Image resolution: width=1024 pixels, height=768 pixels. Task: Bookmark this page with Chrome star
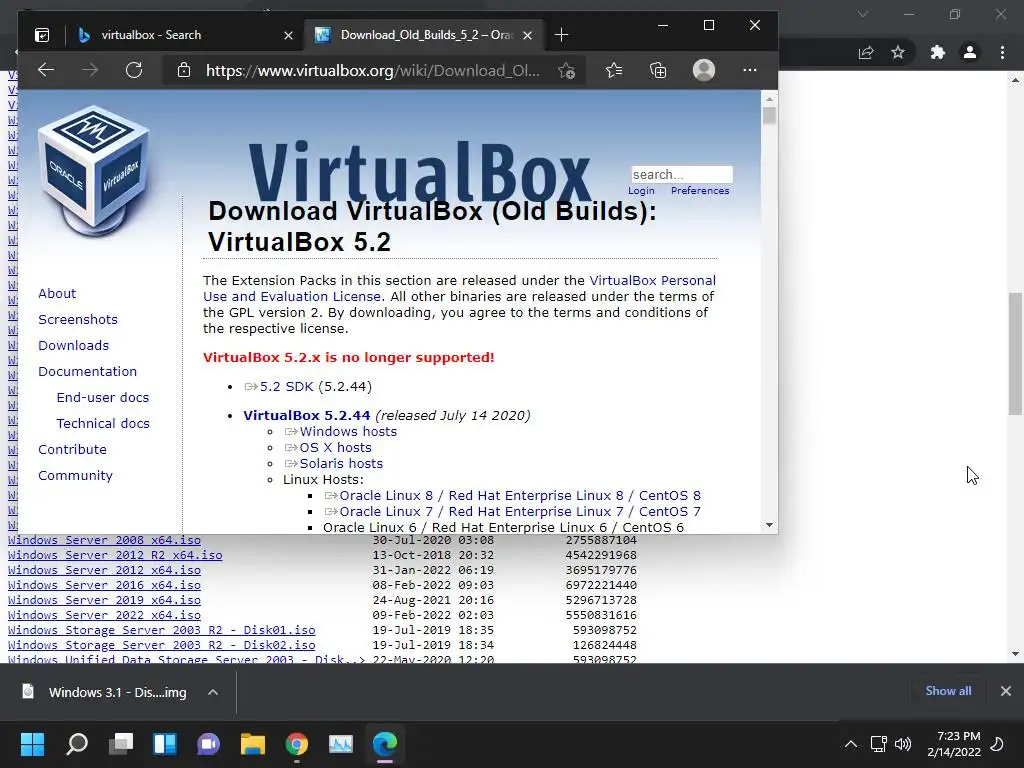(x=898, y=52)
